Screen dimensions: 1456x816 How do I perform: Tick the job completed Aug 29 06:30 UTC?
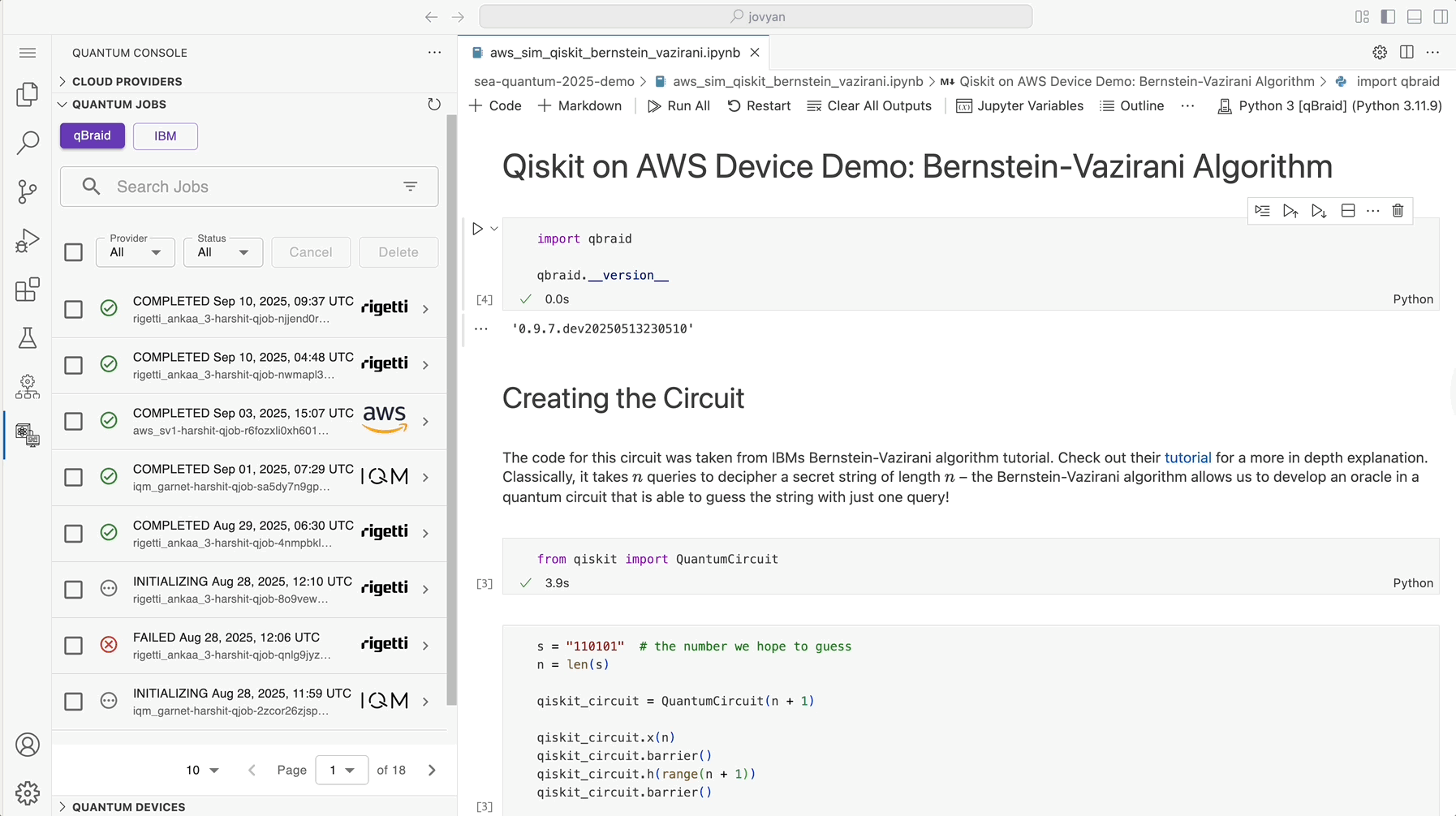click(x=74, y=533)
